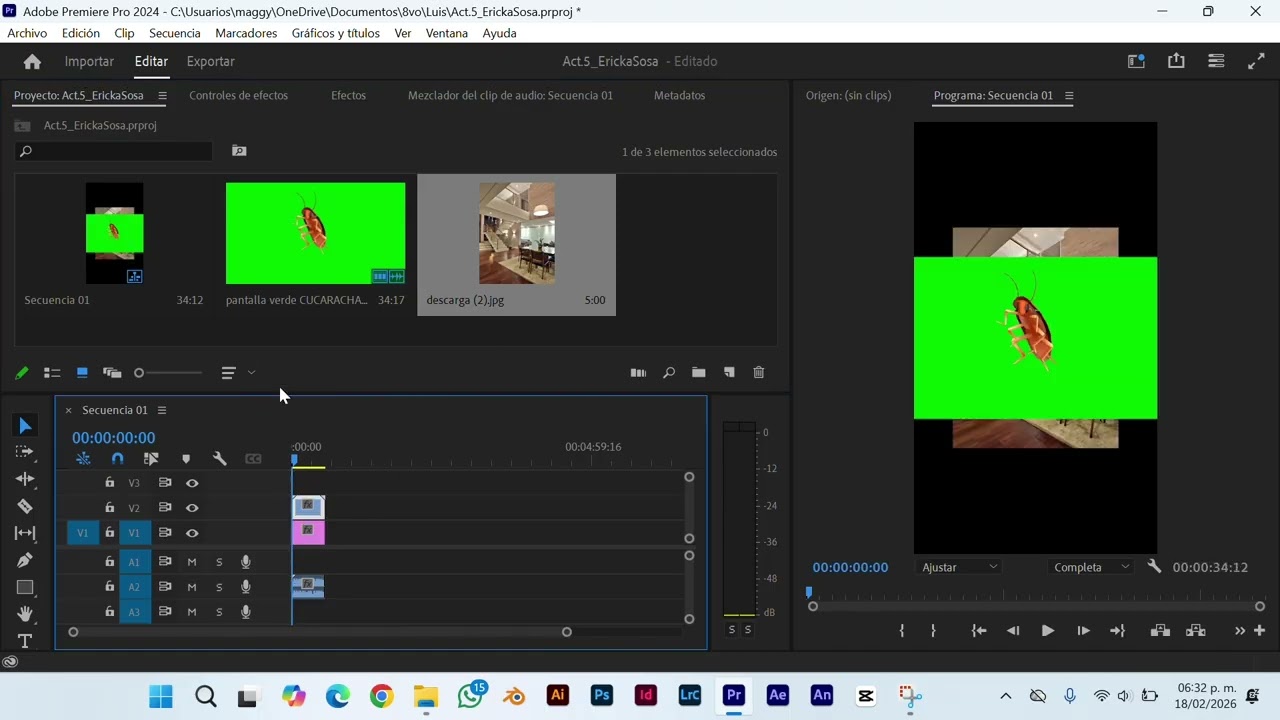Switch to Efectos tab
Image resolution: width=1280 pixels, height=720 pixels.
tap(348, 96)
